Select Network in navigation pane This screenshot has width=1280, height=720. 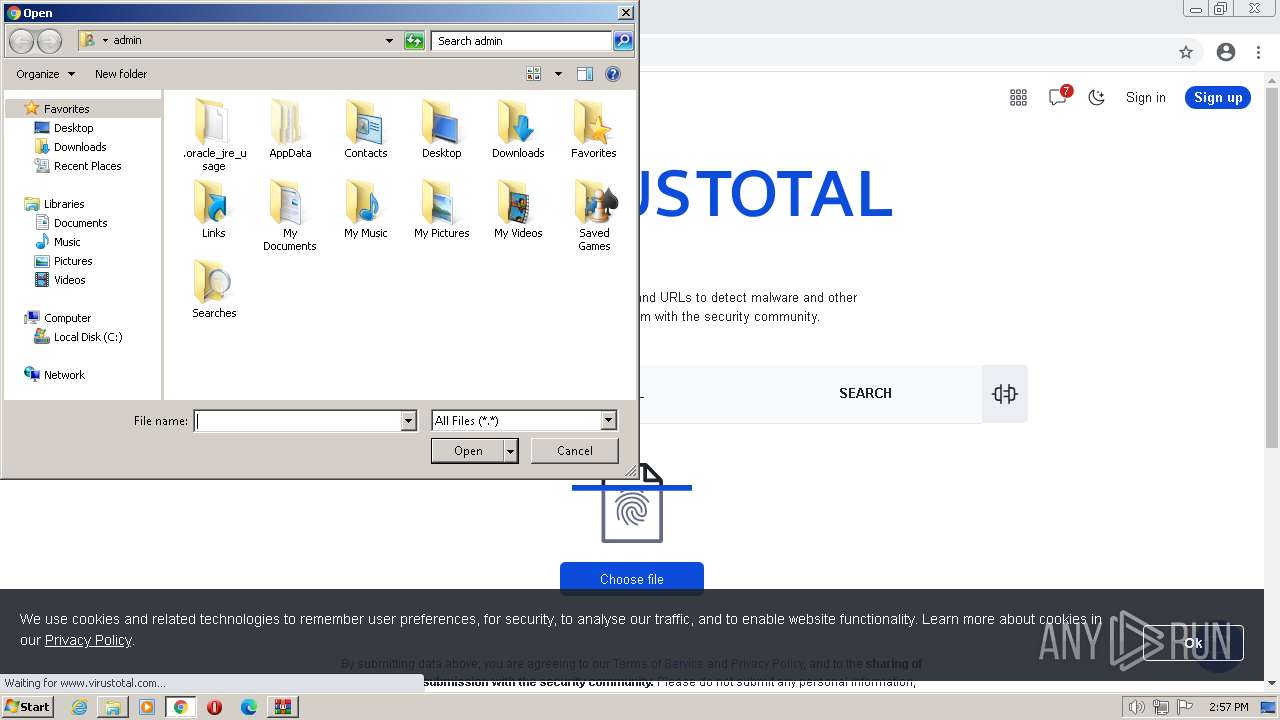pyautogui.click(x=64, y=375)
